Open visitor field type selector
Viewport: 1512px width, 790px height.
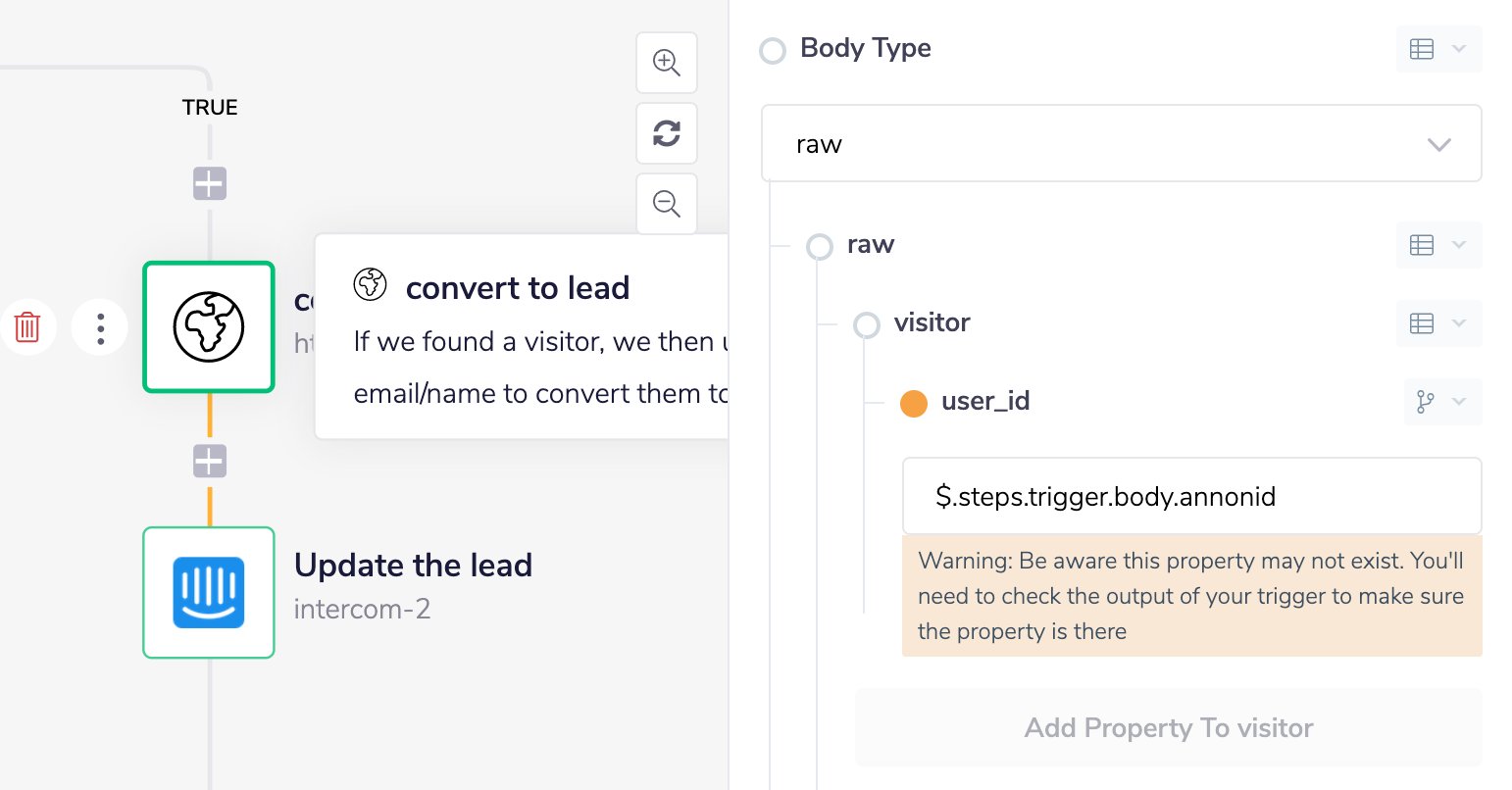coord(1438,323)
